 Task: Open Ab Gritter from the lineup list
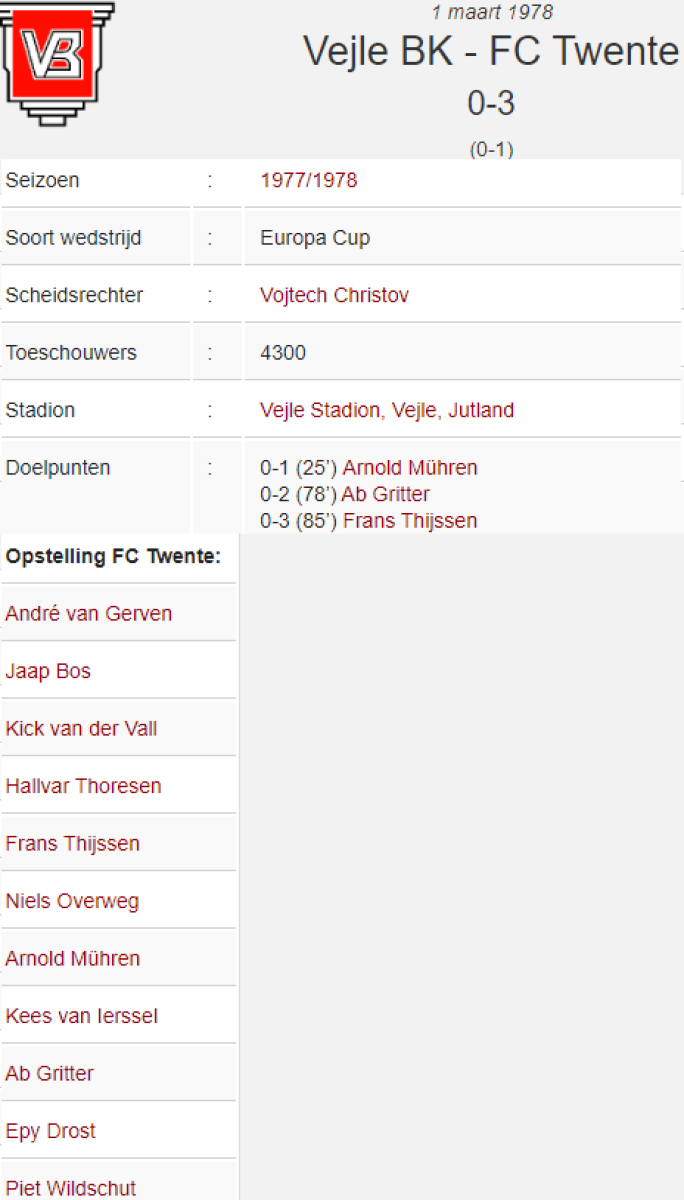click(x=49, y=1074)
